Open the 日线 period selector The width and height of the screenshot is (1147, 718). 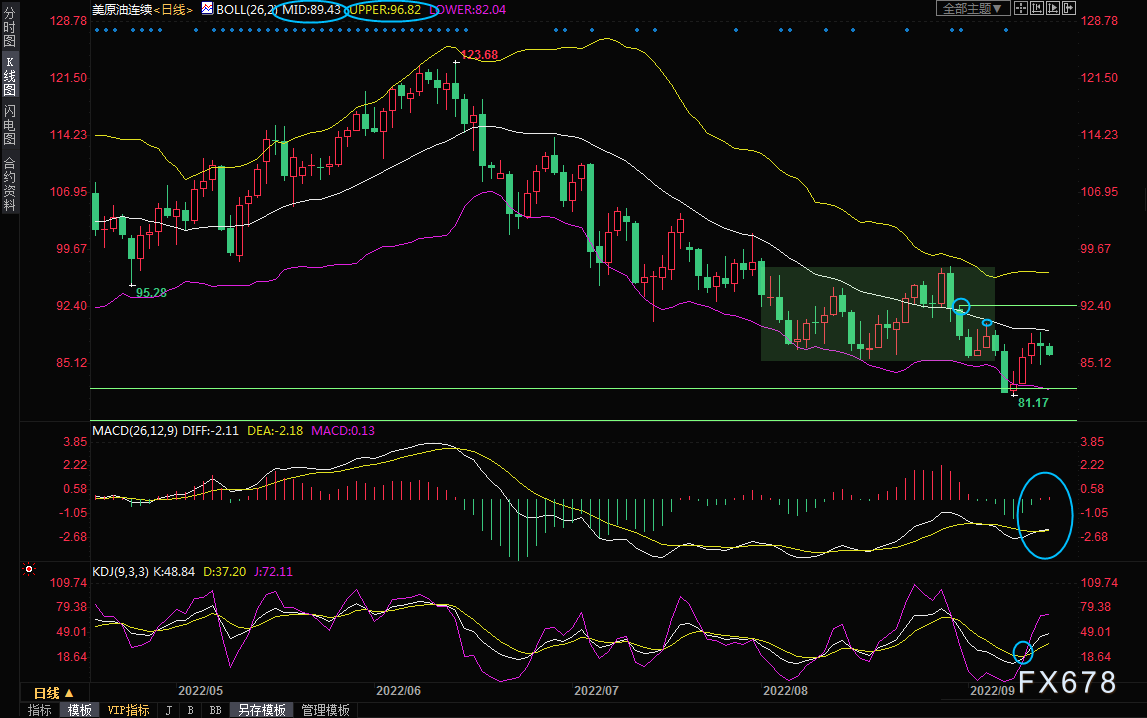pyautogui.click(x=54, y=692)
